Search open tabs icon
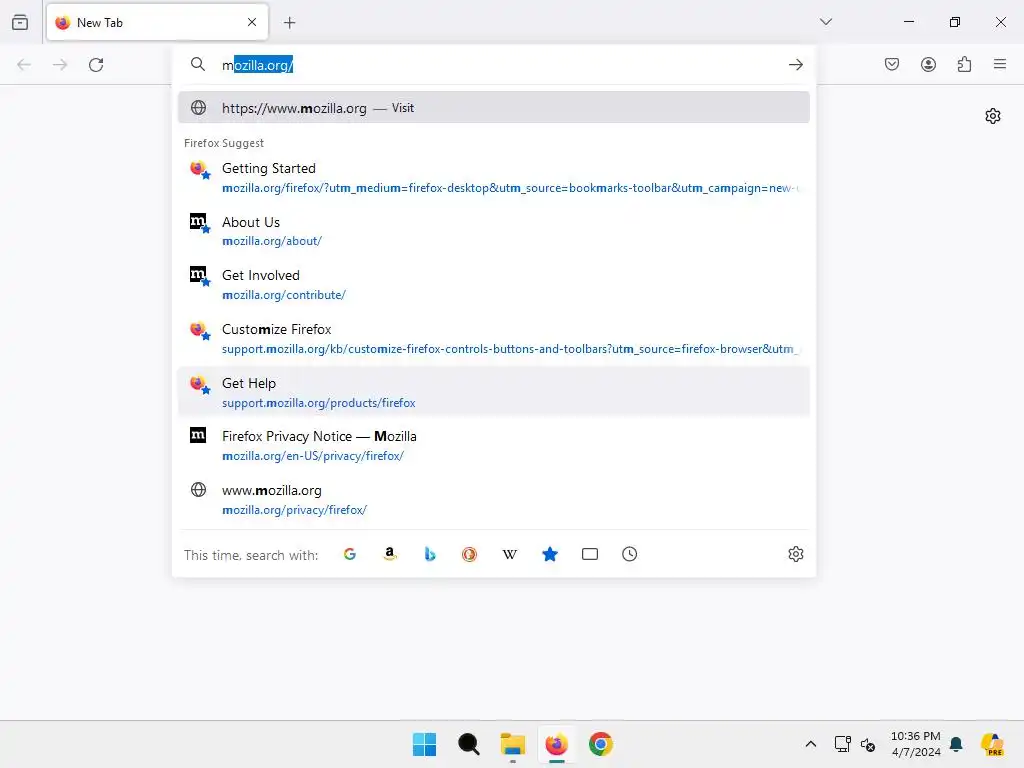1024x768 pixels. pos(590,554)
